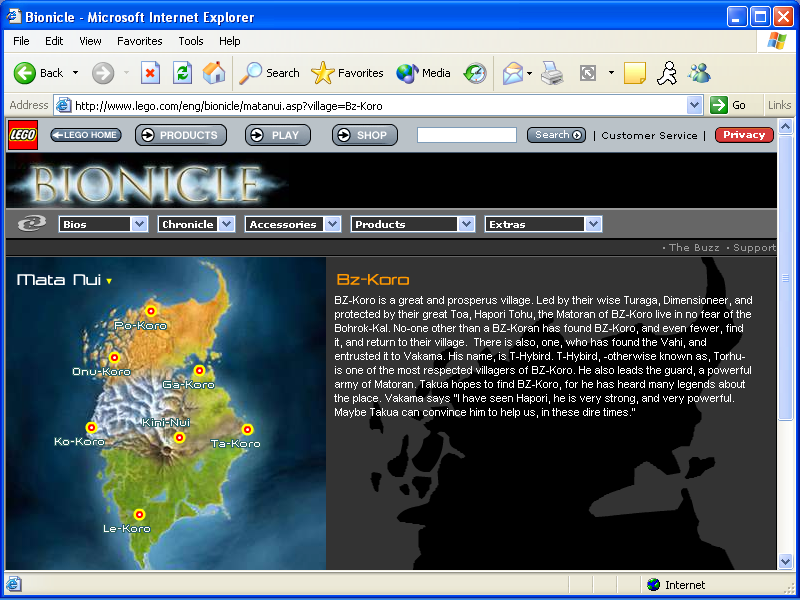Open the Help menu

[230, 41]
